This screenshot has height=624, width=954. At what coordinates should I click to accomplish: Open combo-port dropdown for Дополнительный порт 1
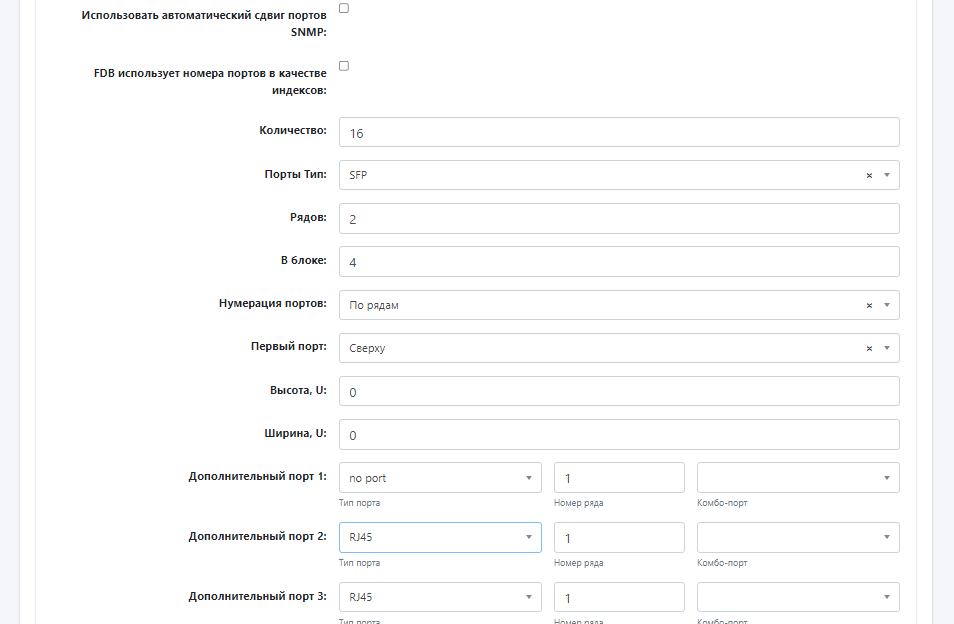point(798,478)
